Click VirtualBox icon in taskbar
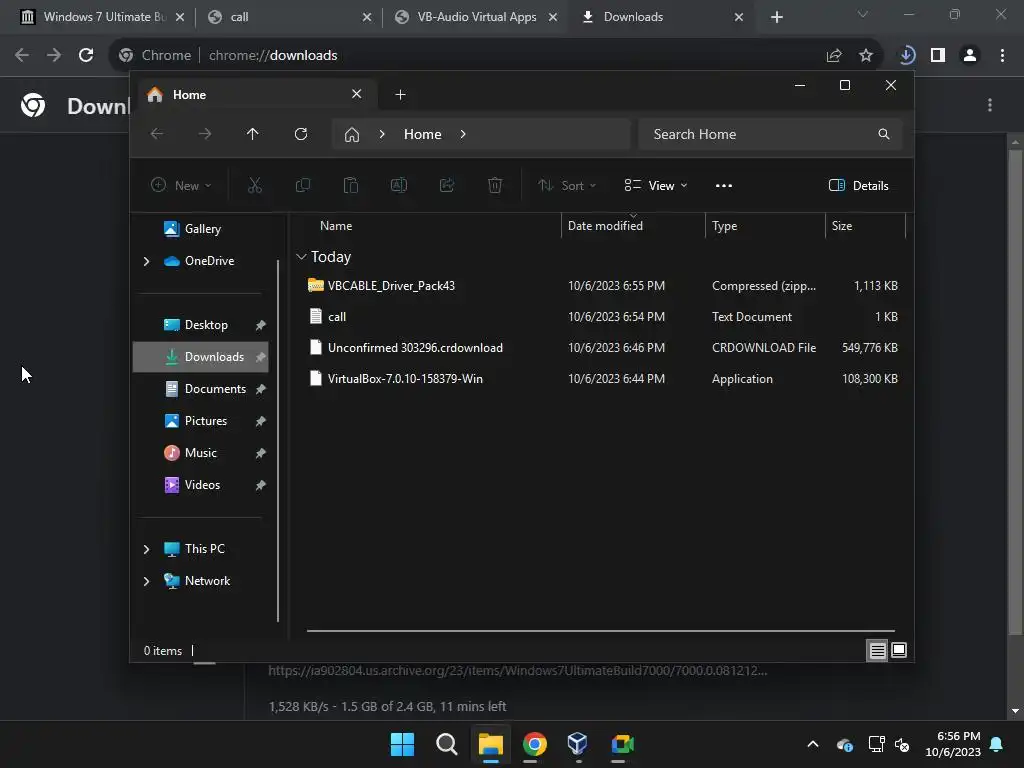Screen dimensions: 1024x768 [x=578, y=744]
